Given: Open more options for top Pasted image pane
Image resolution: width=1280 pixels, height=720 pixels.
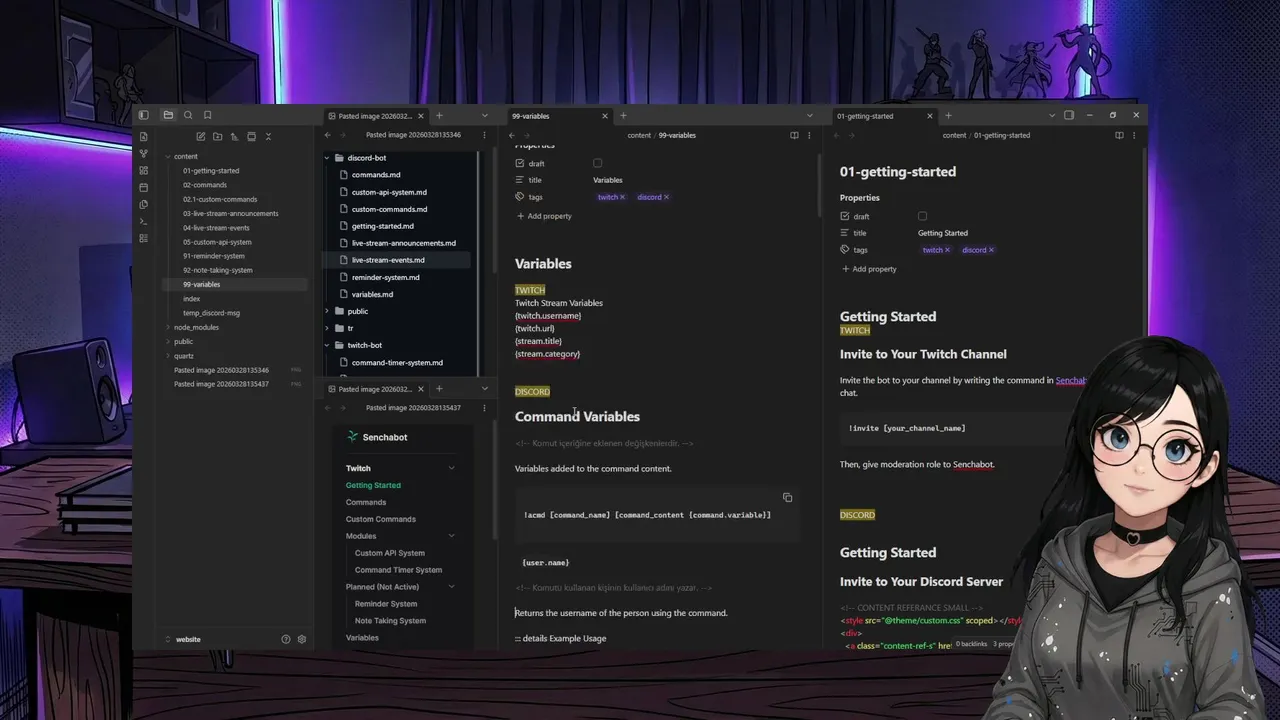Looking at the screenshot, I should 485,135.
